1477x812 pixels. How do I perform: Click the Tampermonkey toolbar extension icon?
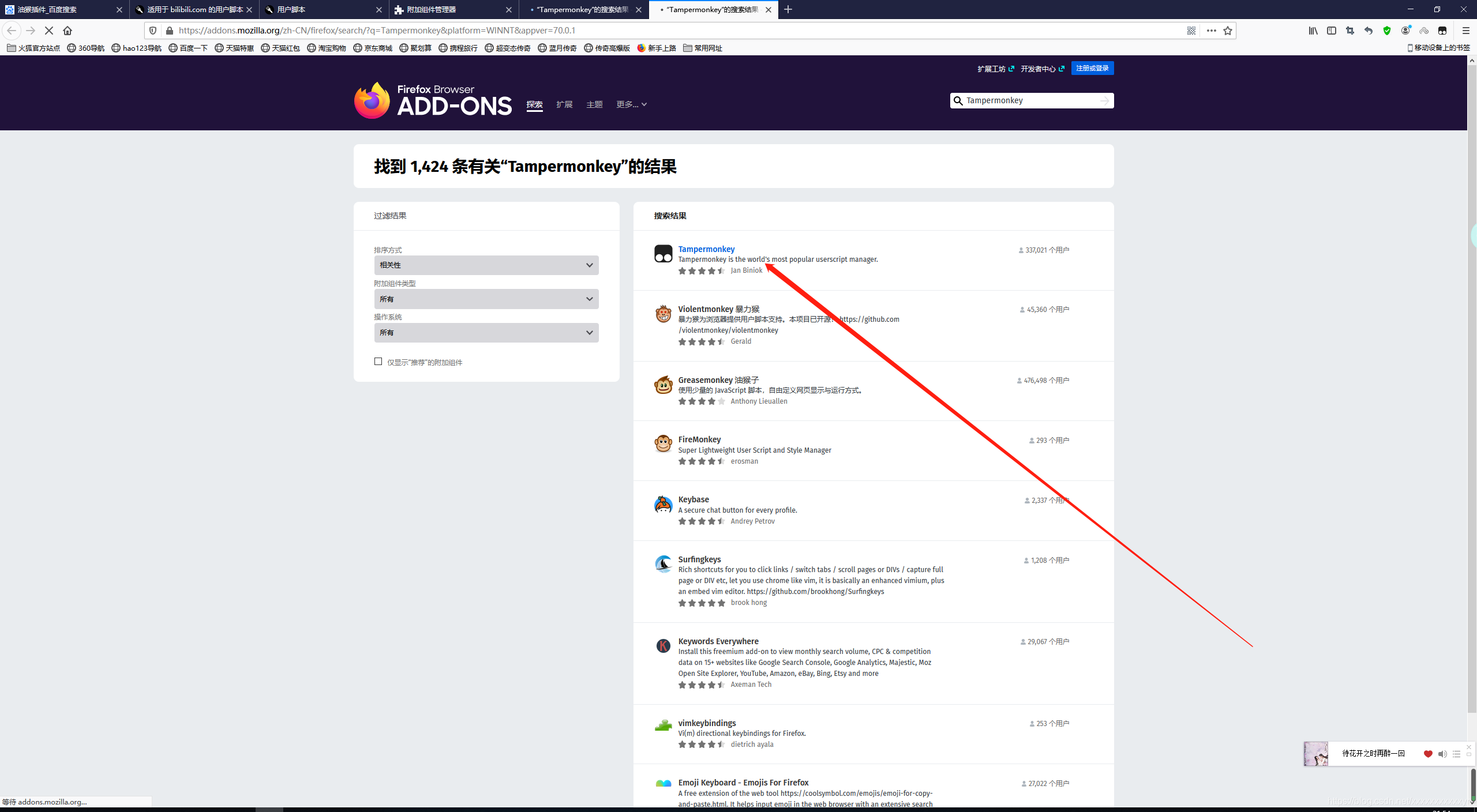click(x=1442, y=31)
